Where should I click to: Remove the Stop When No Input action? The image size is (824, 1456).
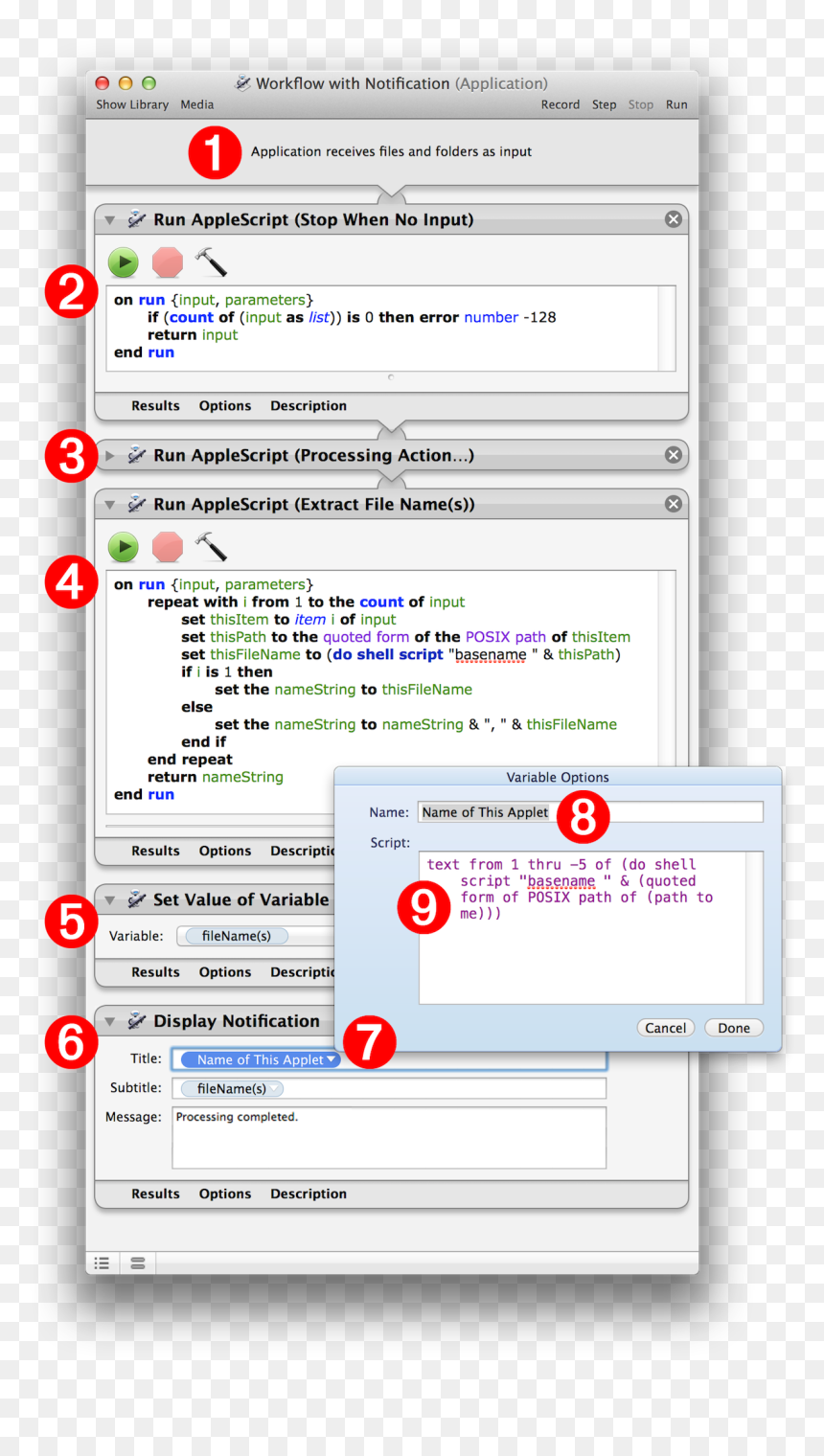pos(674,219)
